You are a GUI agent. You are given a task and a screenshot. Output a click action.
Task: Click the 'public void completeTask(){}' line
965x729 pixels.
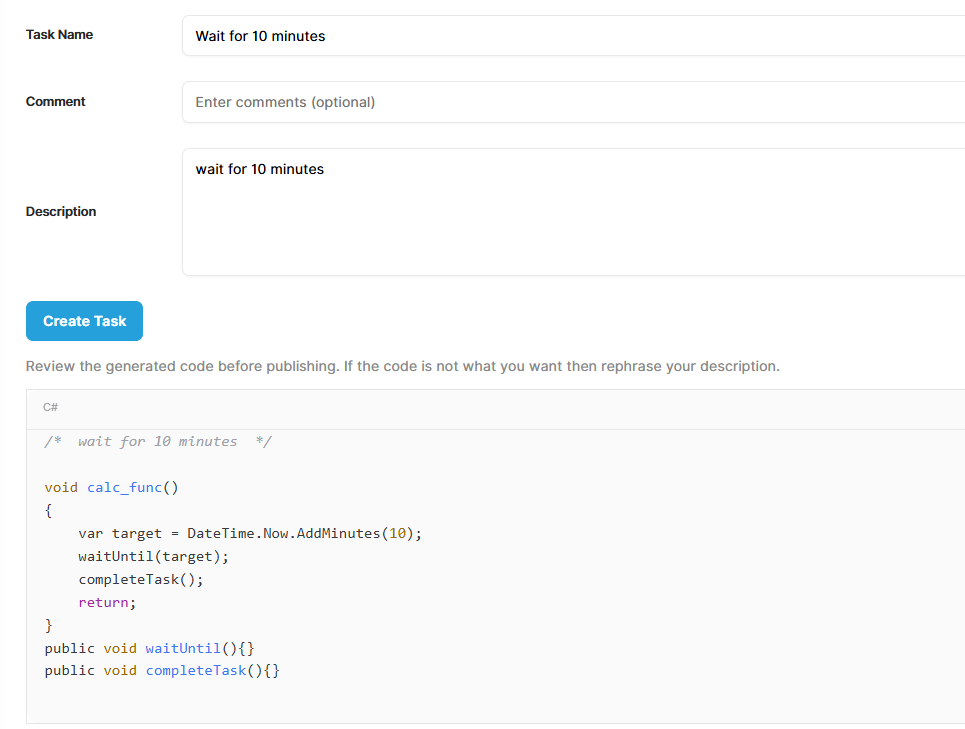pyautogui.click(x=162, y=671)
